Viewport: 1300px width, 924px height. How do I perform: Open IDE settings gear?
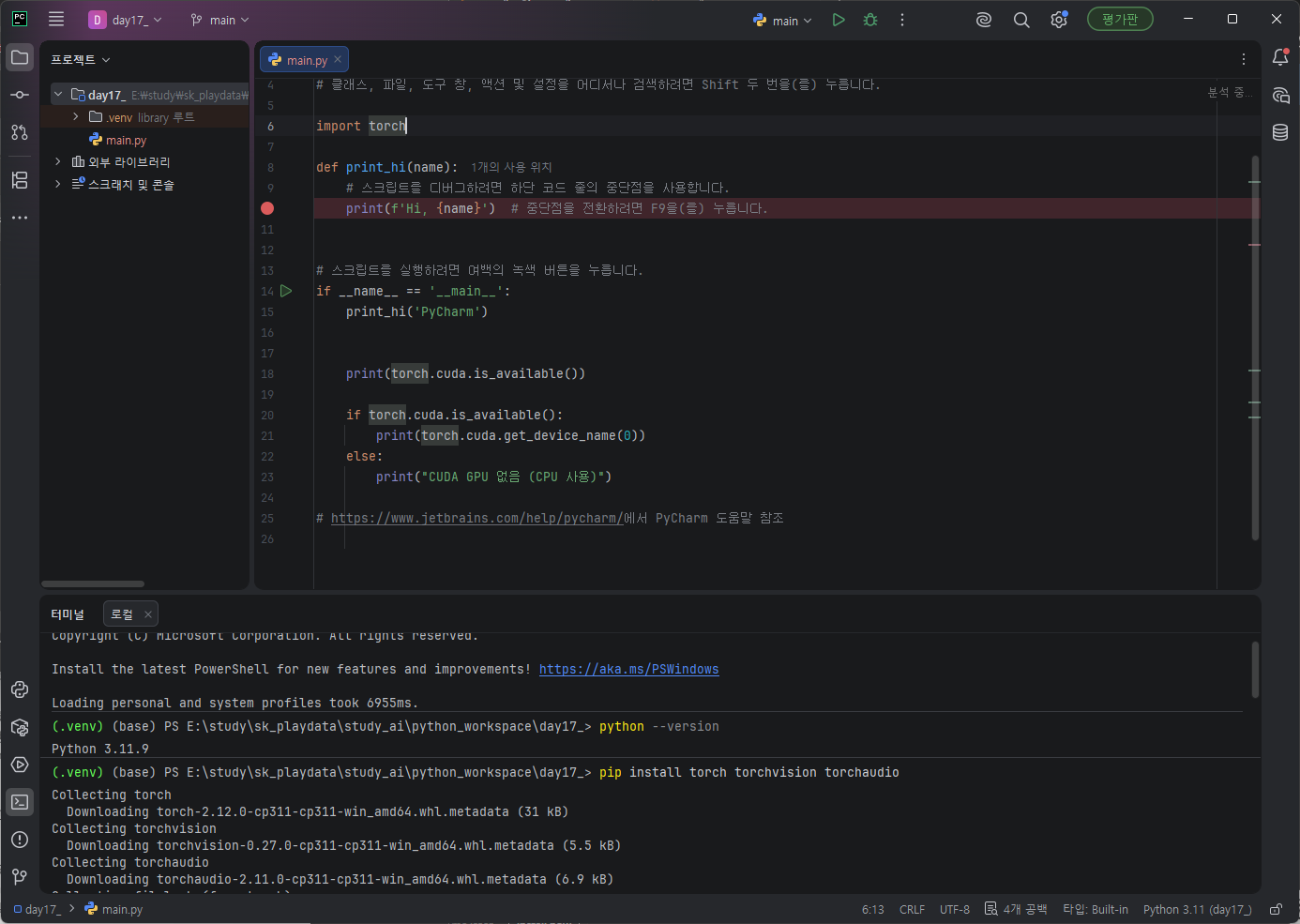[1059, 20]
